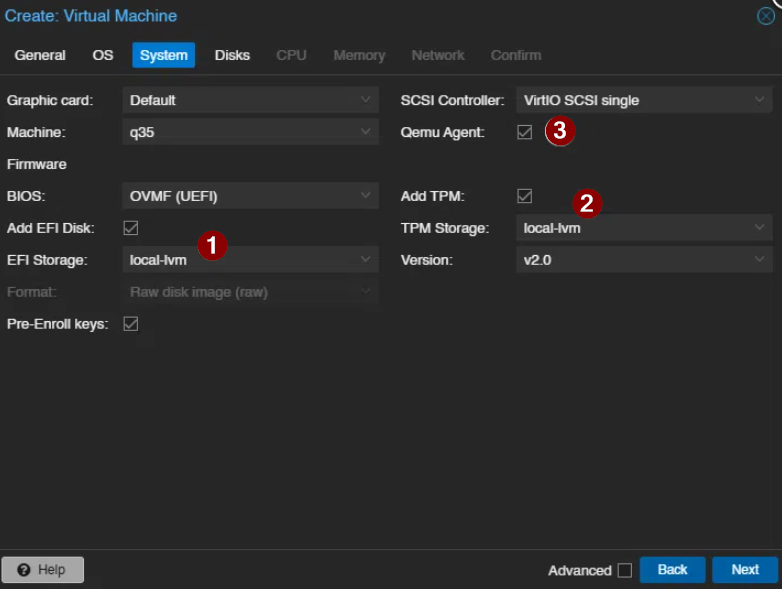Click the red number 3 annotation marker
The height and width of the screenshot is (589, 782).
pyautogui.click(x=560, y=131)
